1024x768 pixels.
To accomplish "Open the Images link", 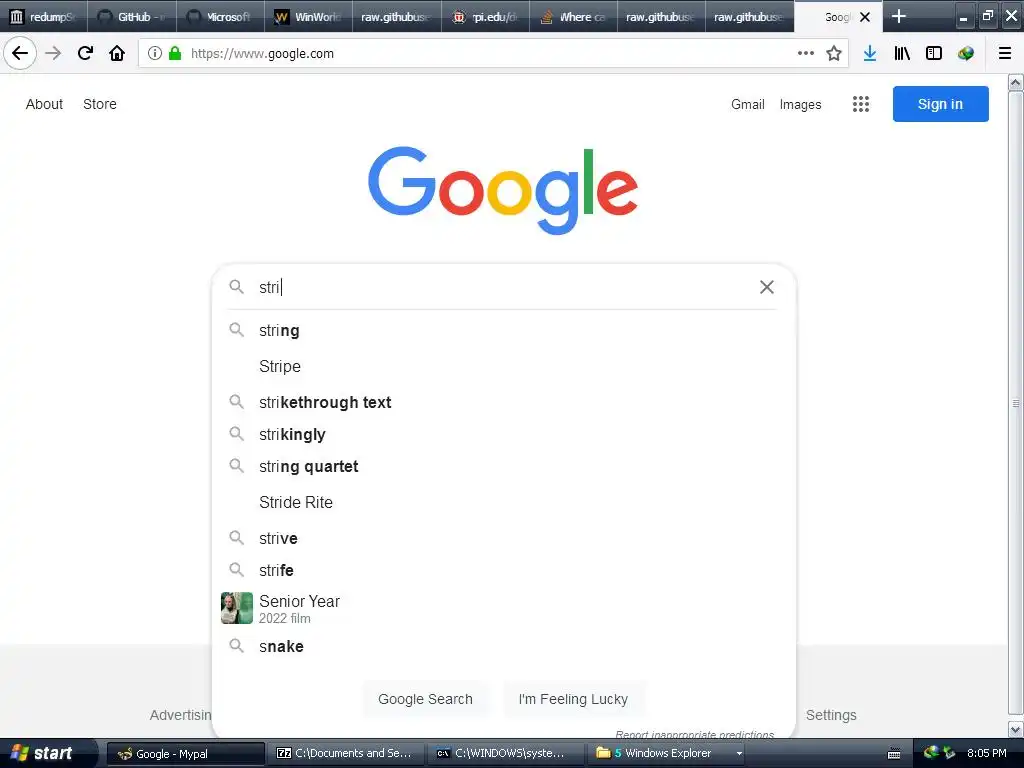I will click(801, 104).
